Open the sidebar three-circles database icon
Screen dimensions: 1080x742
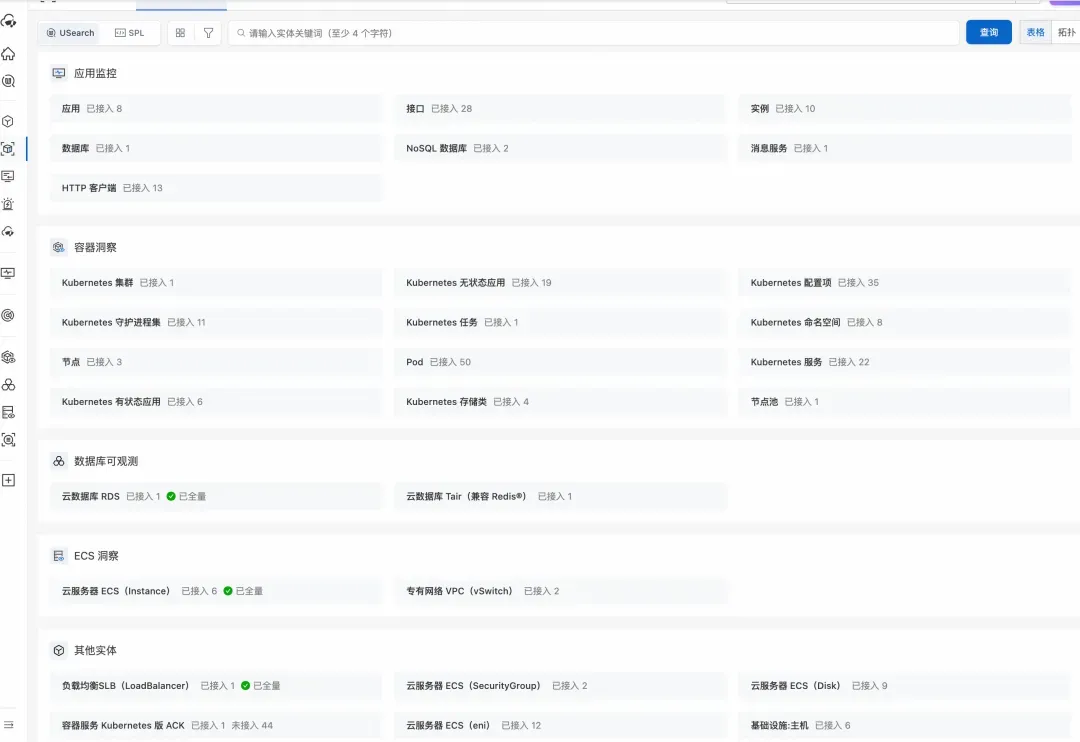click(x=8, y=384)
